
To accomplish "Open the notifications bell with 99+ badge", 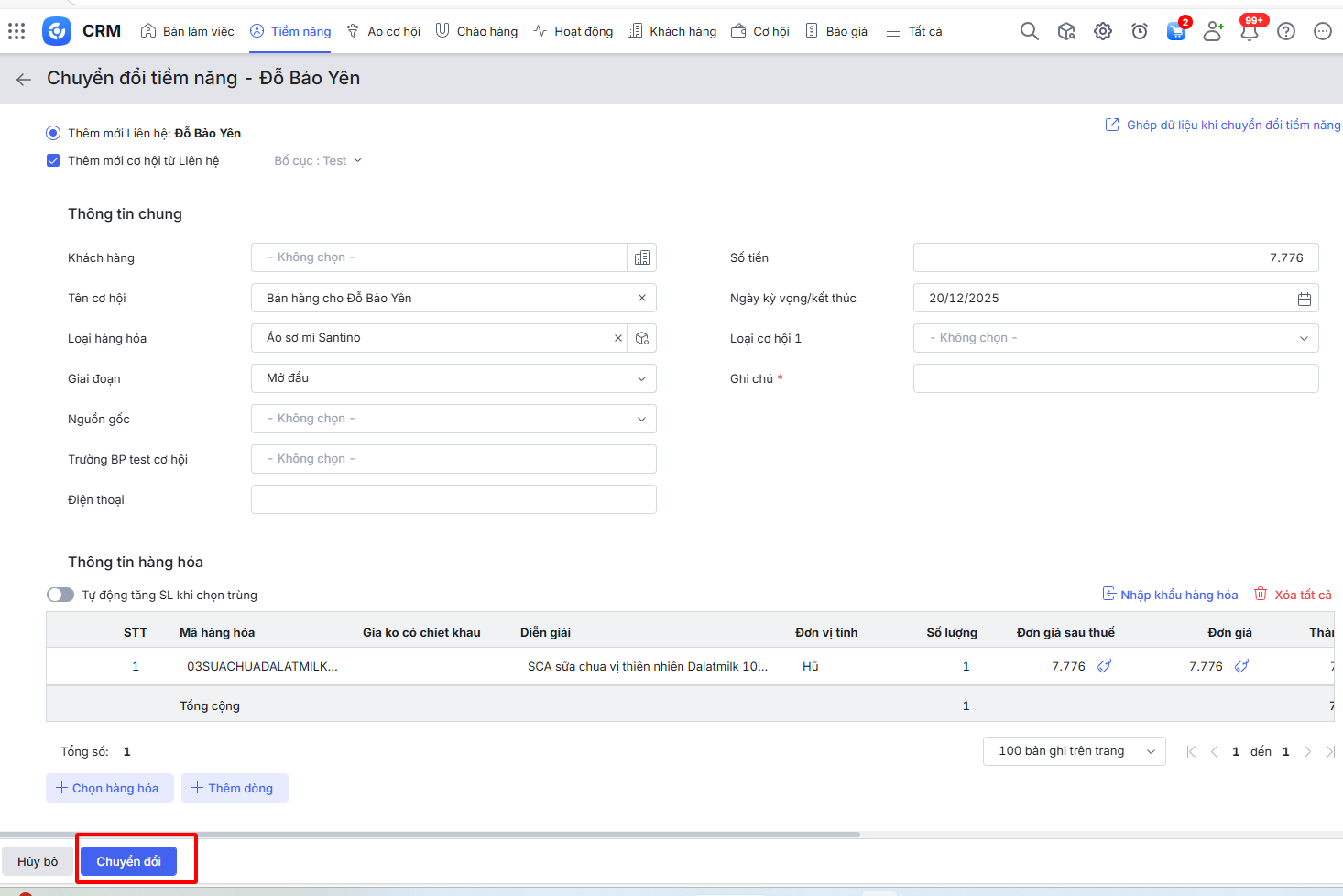I will (x=1249, y=31).
